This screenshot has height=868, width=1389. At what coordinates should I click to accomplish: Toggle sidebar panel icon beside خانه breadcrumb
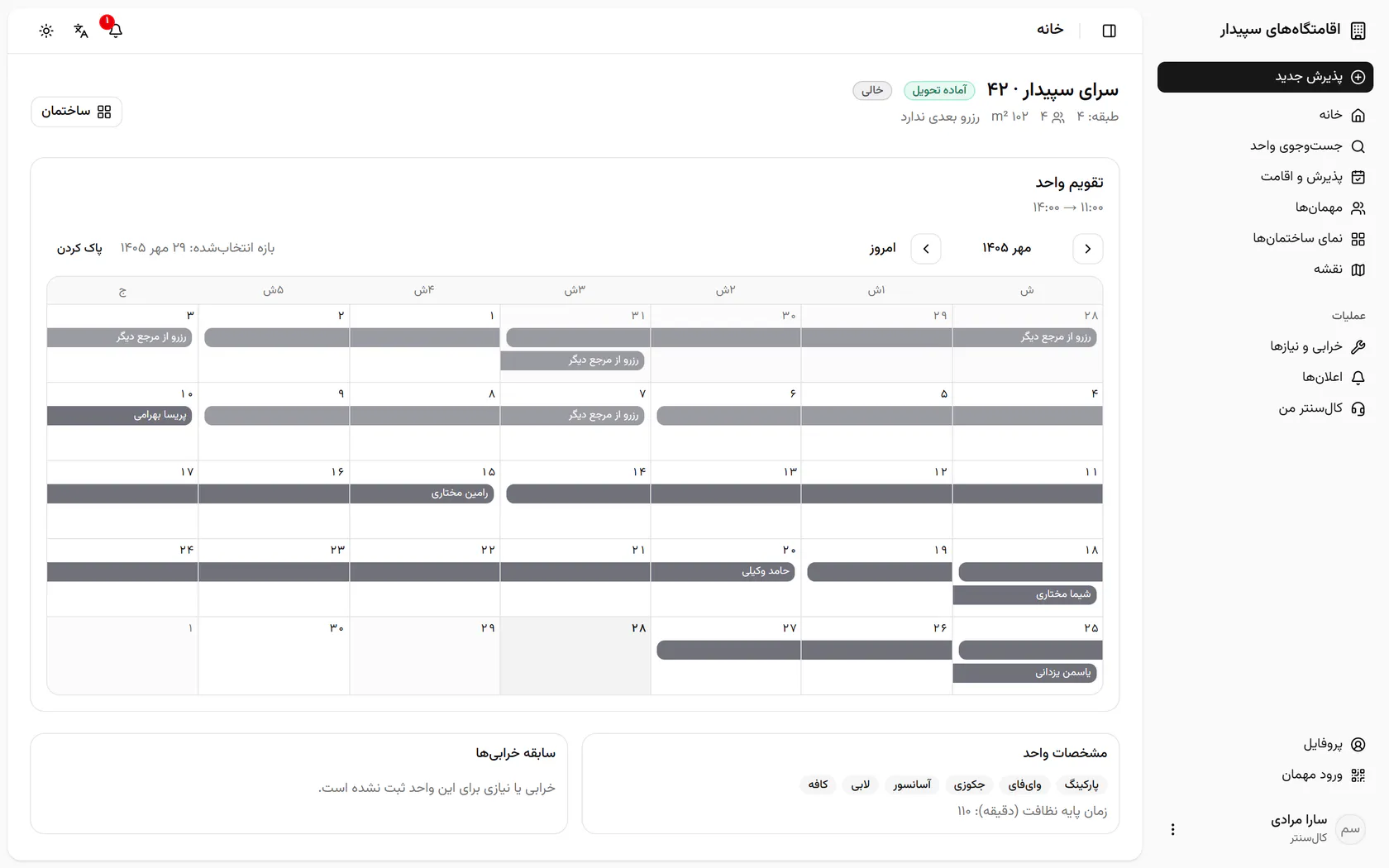1110,31
